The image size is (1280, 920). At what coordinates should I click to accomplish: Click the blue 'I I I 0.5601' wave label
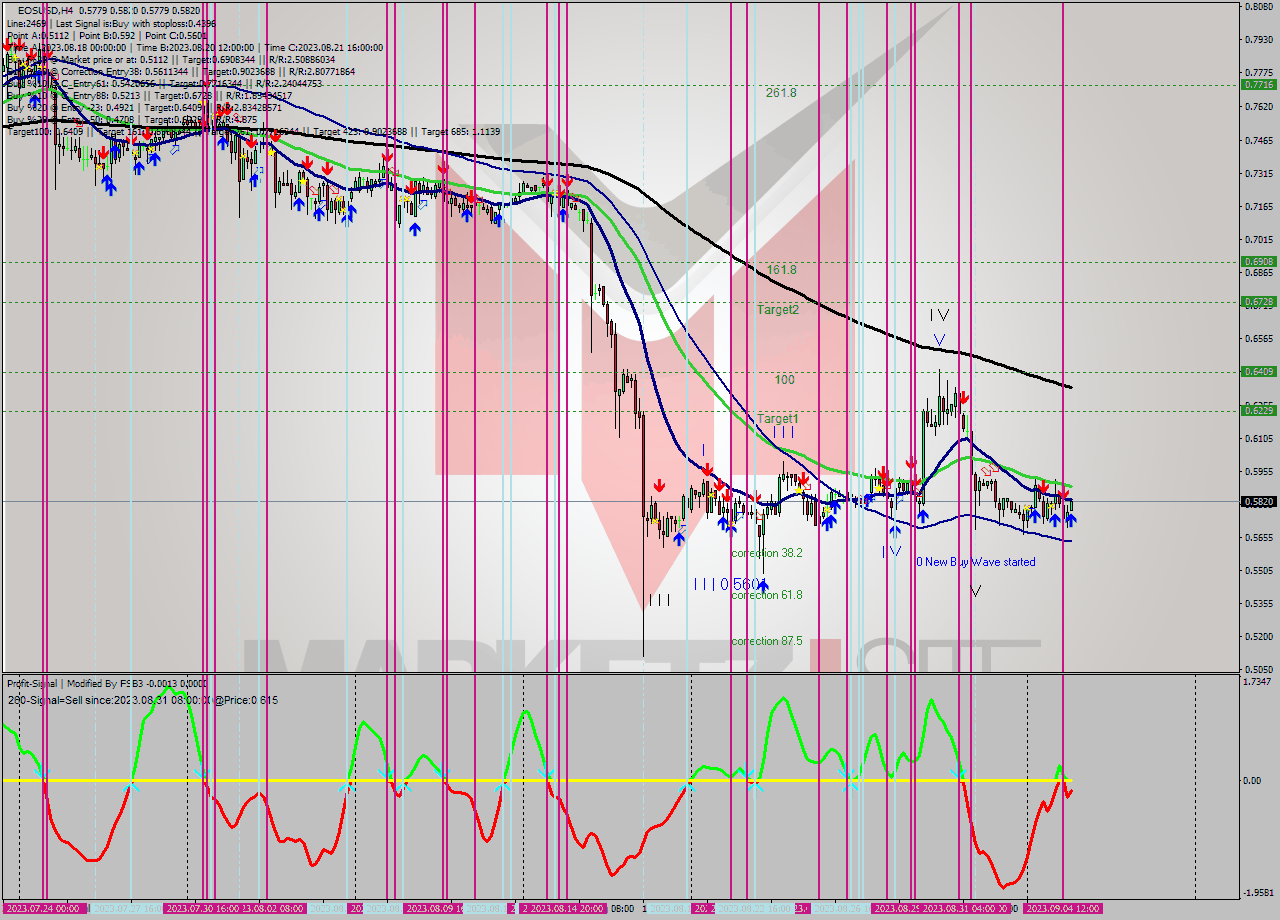click(730, 584)
